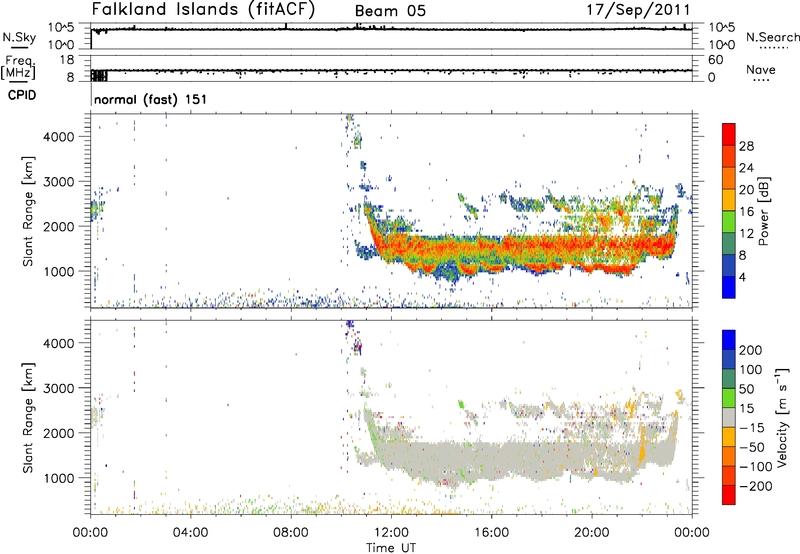Click the 'Beam 05' label
This screenshot has height=554, width=800.
point(390,11)
